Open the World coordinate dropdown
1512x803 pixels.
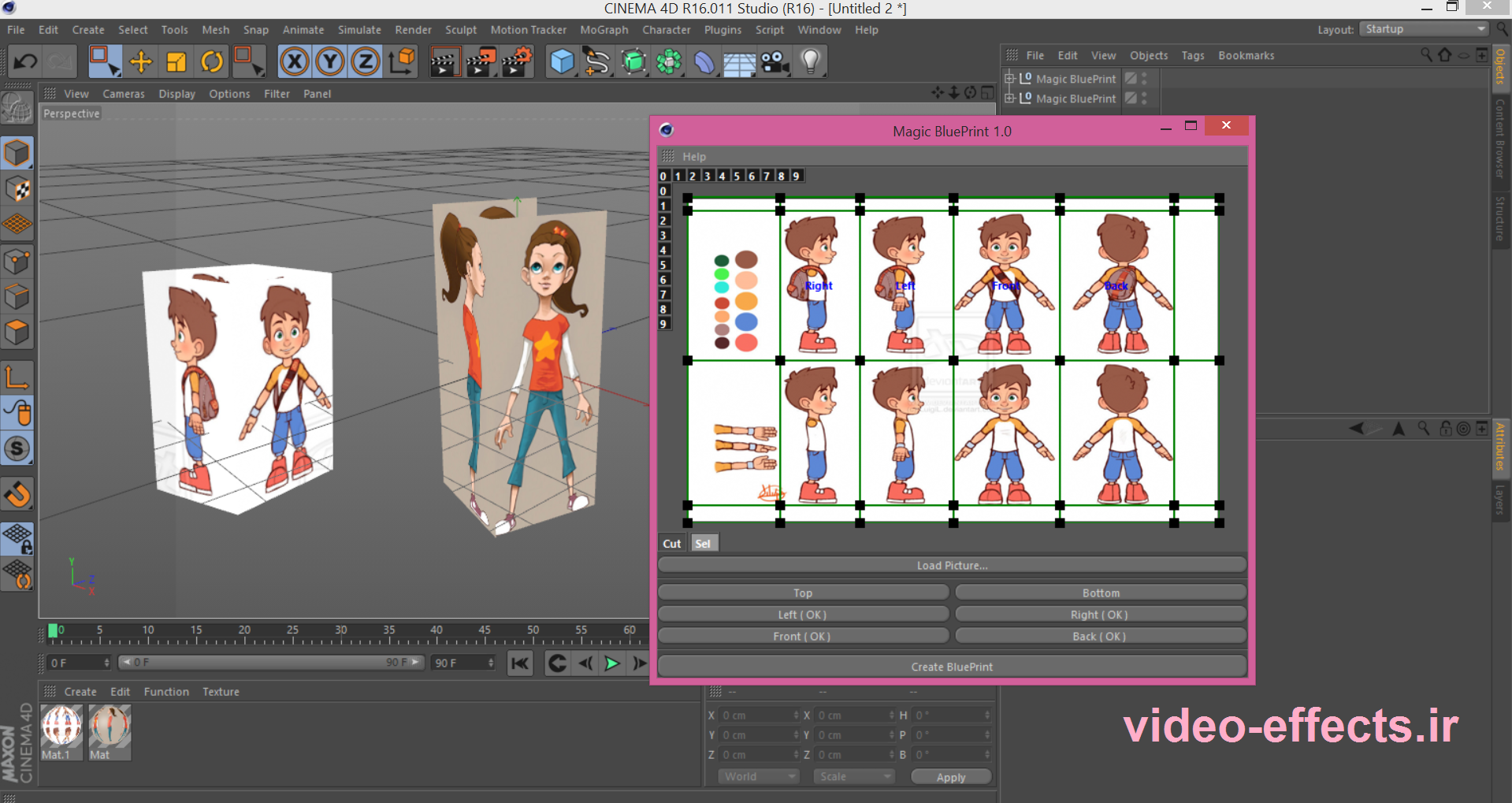[x=758, y=777]
